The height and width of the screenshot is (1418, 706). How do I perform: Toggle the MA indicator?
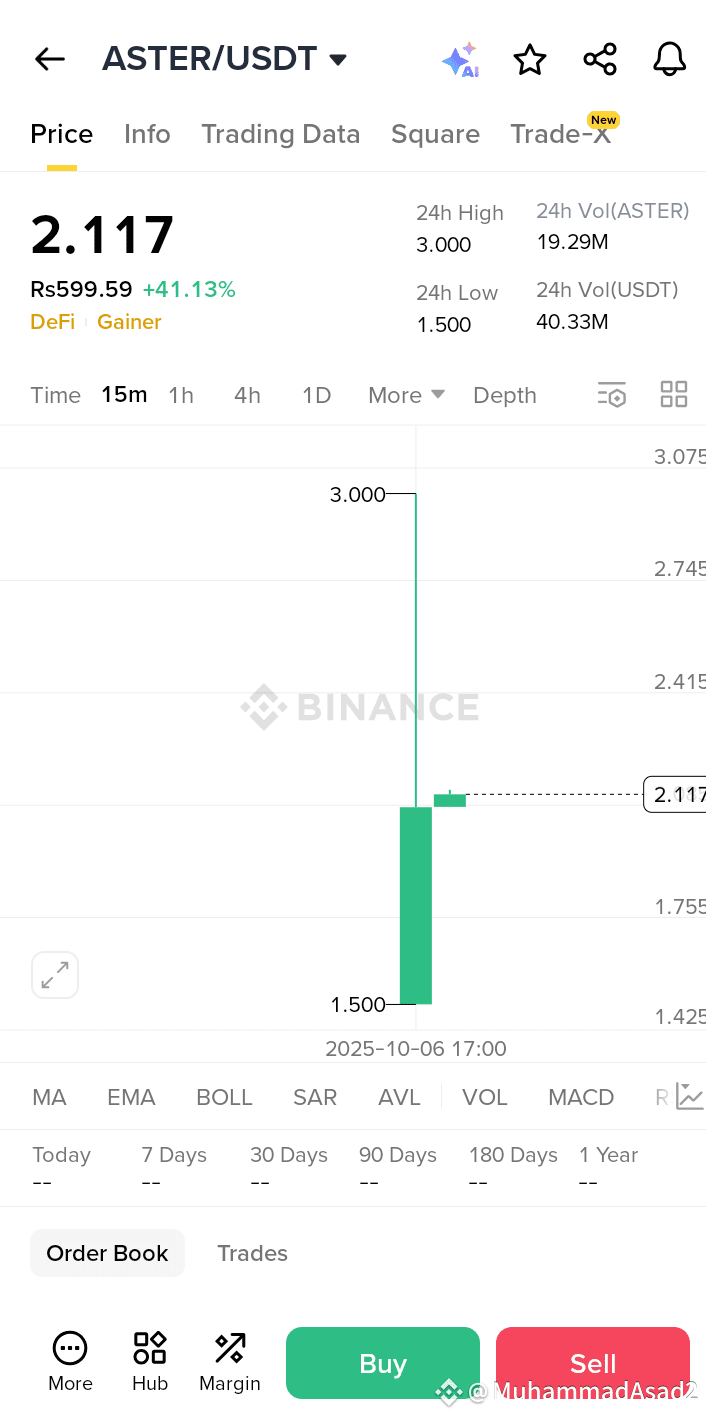click(49, 1097)
